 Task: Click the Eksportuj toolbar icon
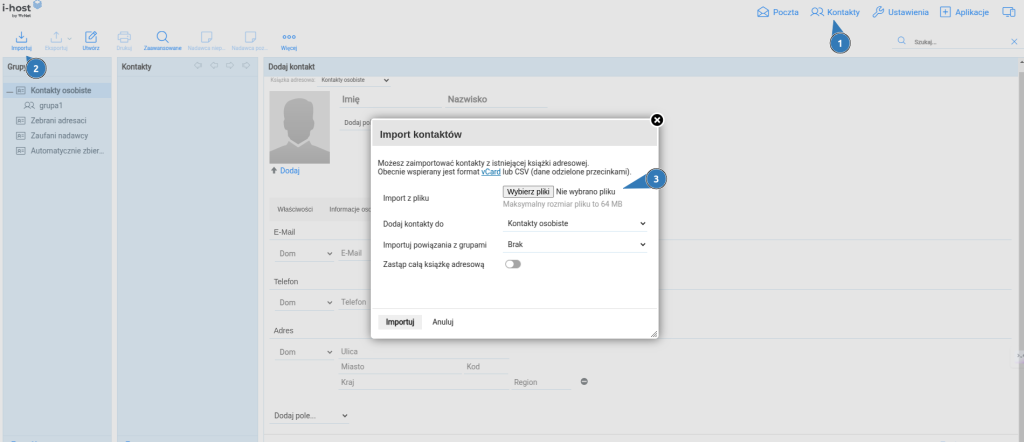pyautogui.click(x=56, y=40)
